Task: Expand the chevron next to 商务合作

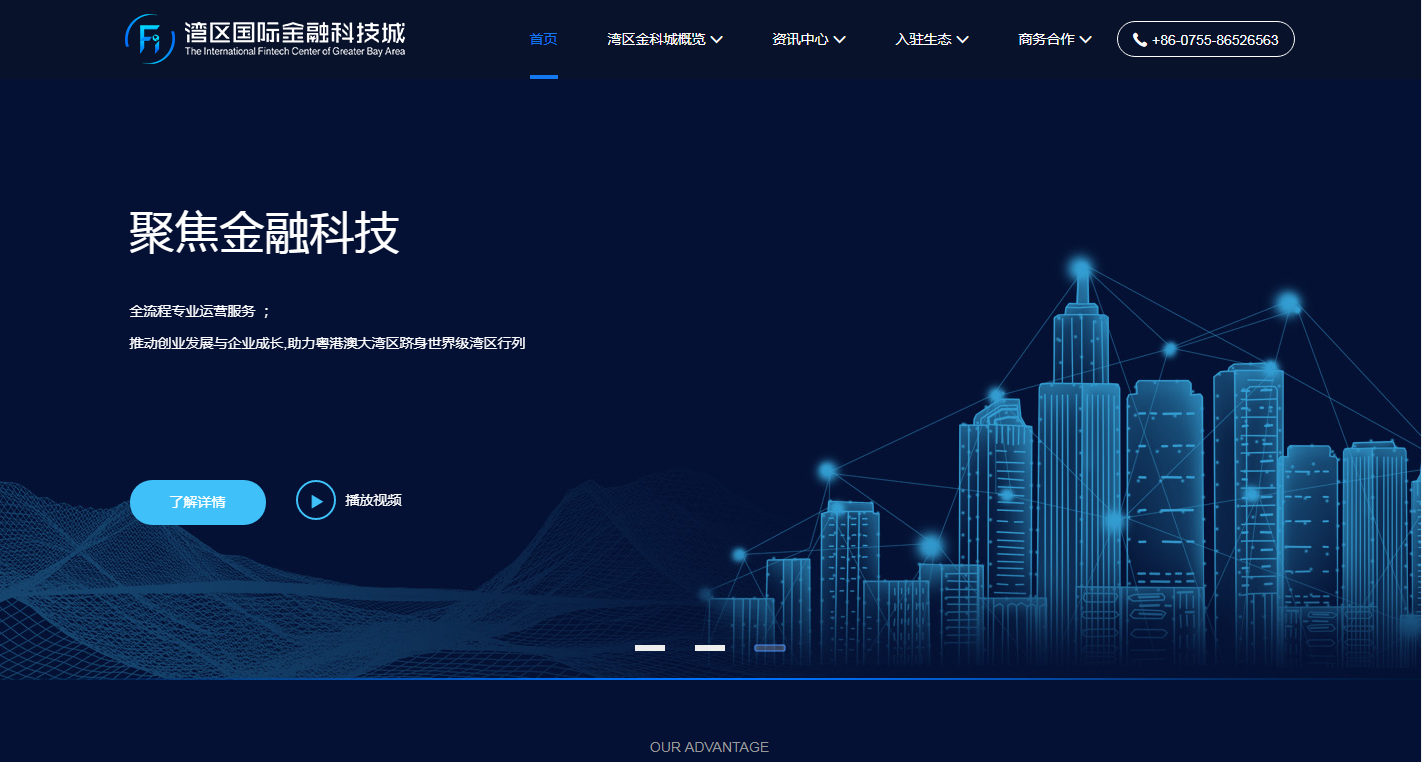Action: (x=1086, y=40)
